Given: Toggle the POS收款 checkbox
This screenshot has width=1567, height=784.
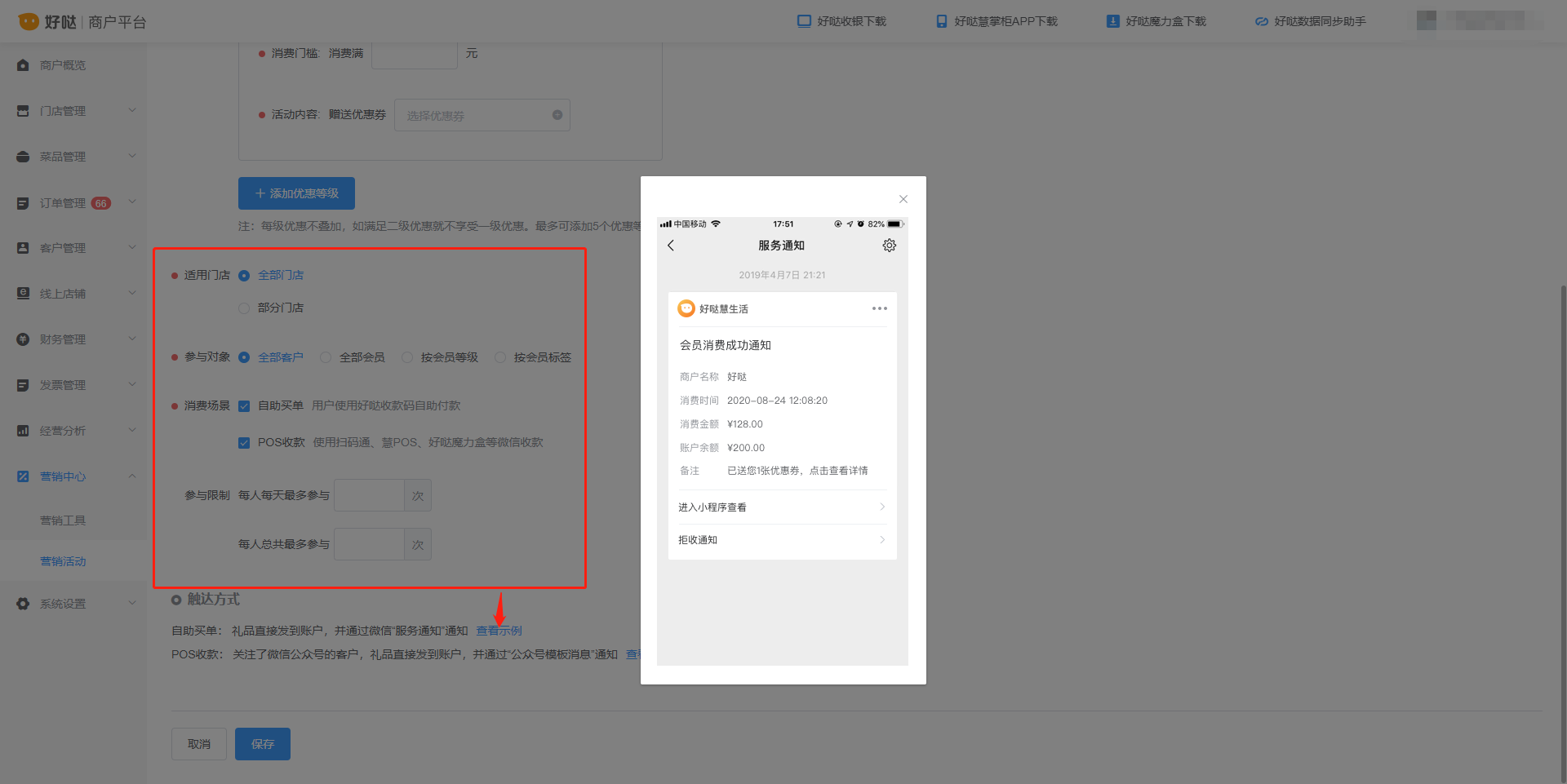Looking at the screenshot, I should 244,443.
